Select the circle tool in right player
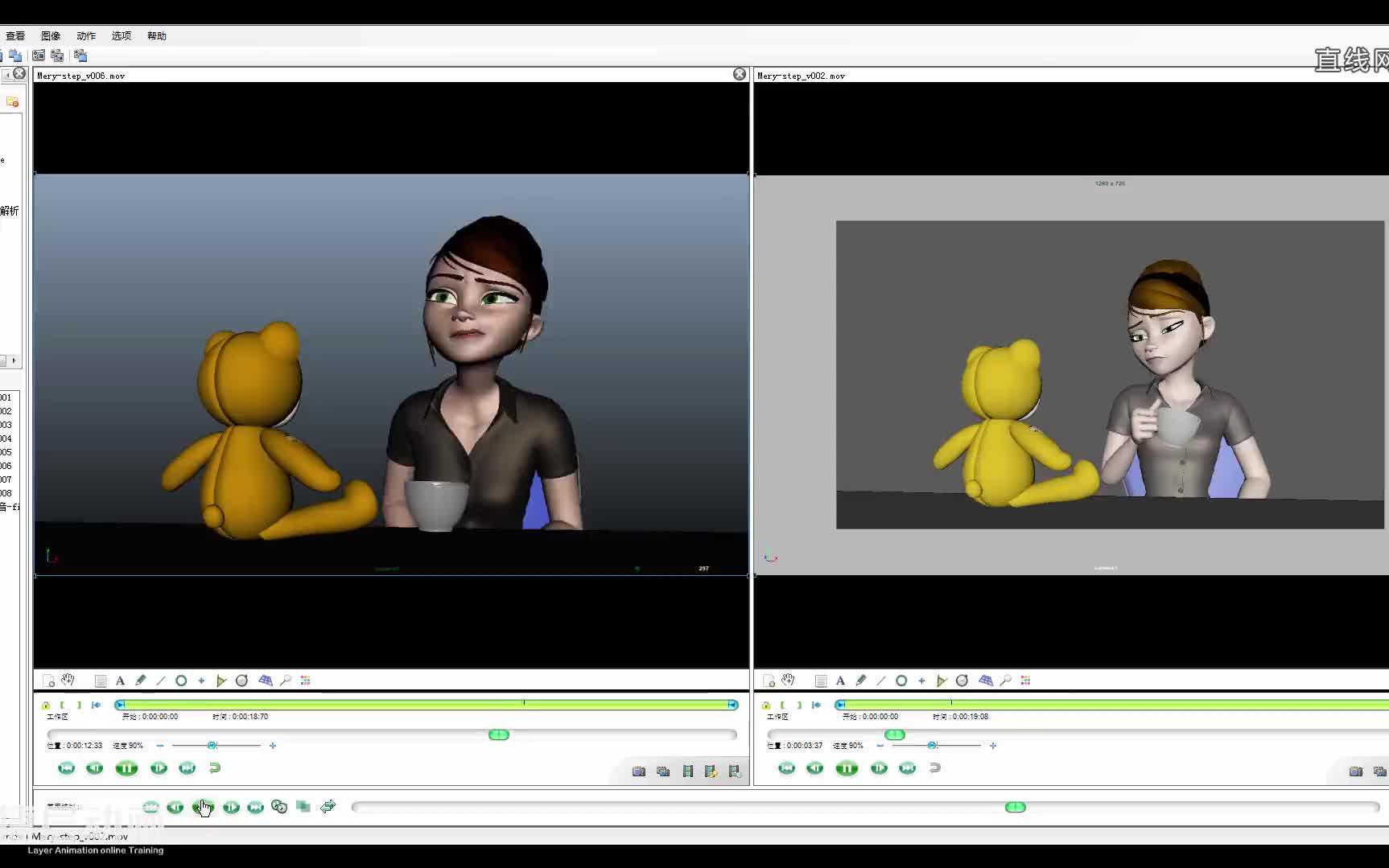The width and height of the screenshot is (1389, 868). (x=901, y=681)
